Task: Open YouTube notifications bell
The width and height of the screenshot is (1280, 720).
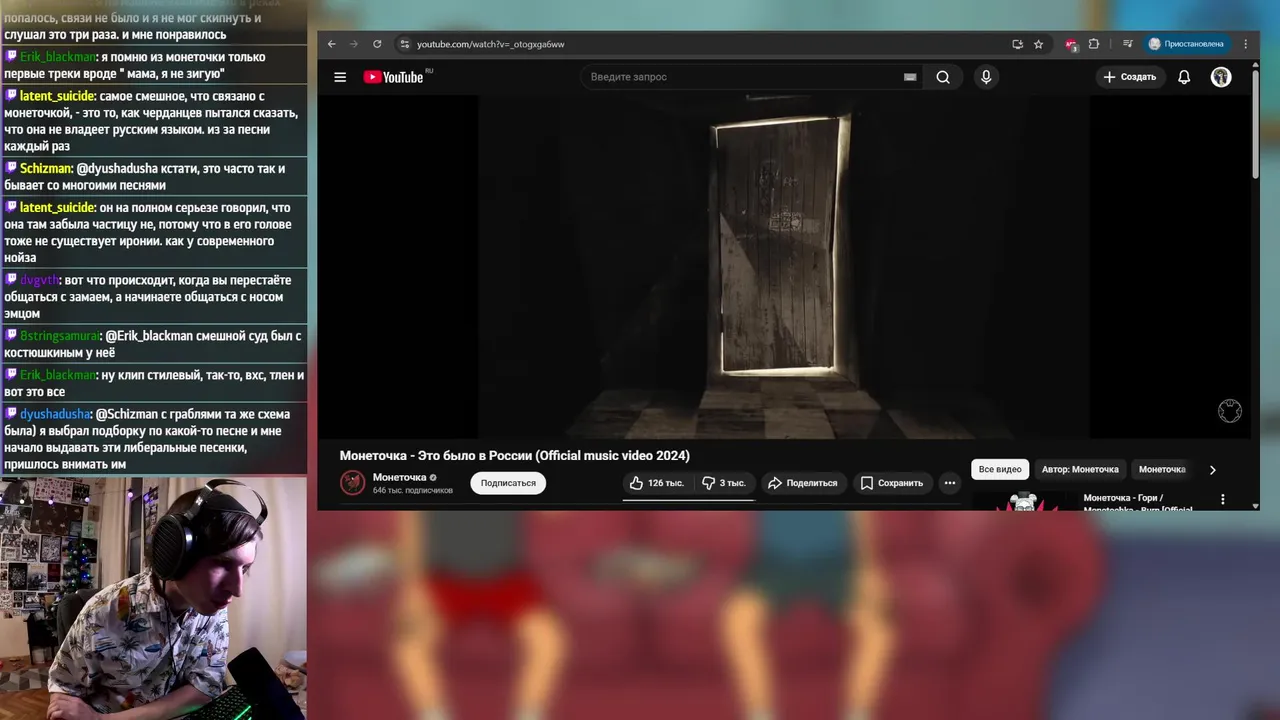Action: tap(1184, 77)
